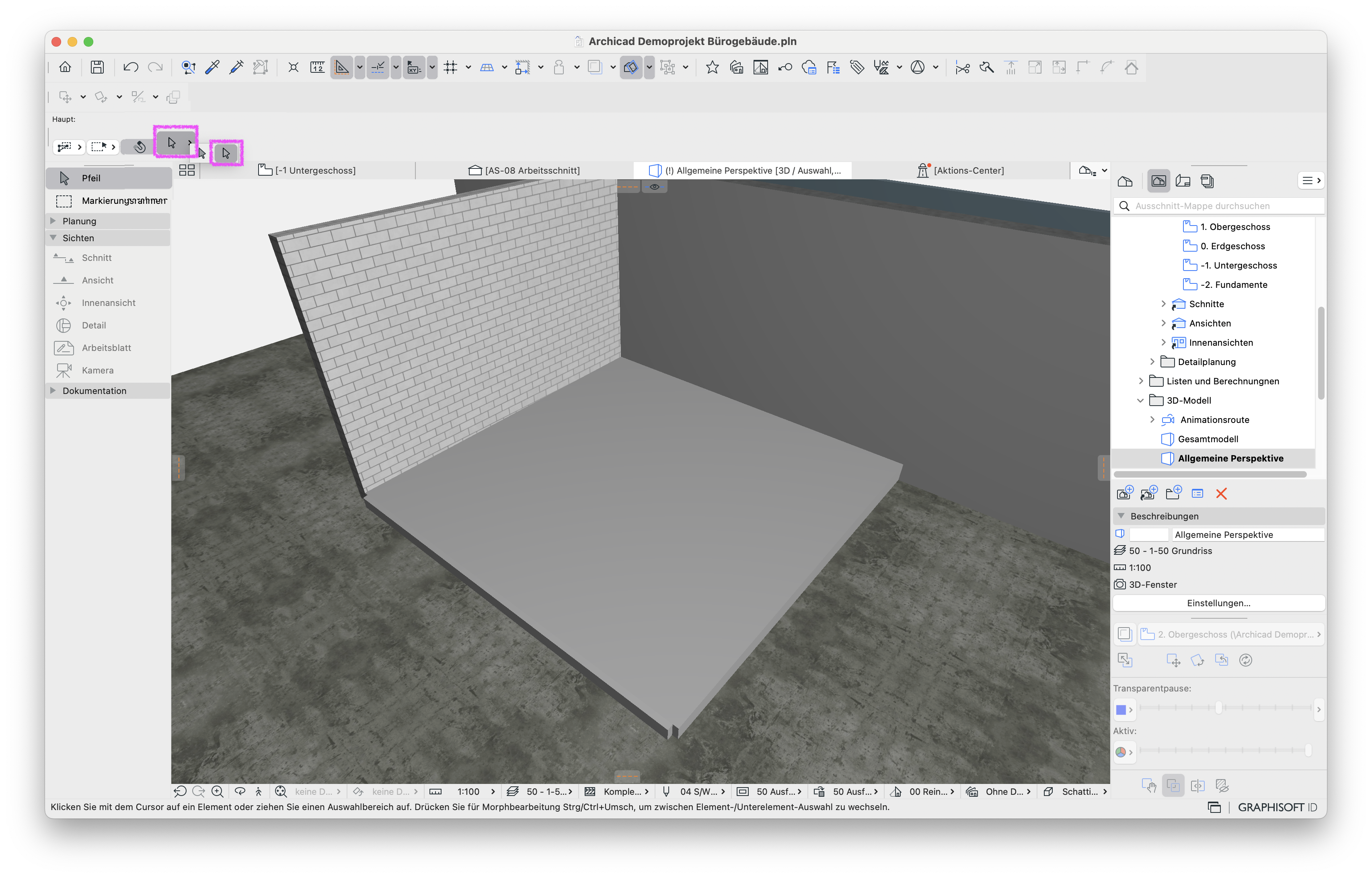Toggle the guide lines triangle button

click(341, 67)
